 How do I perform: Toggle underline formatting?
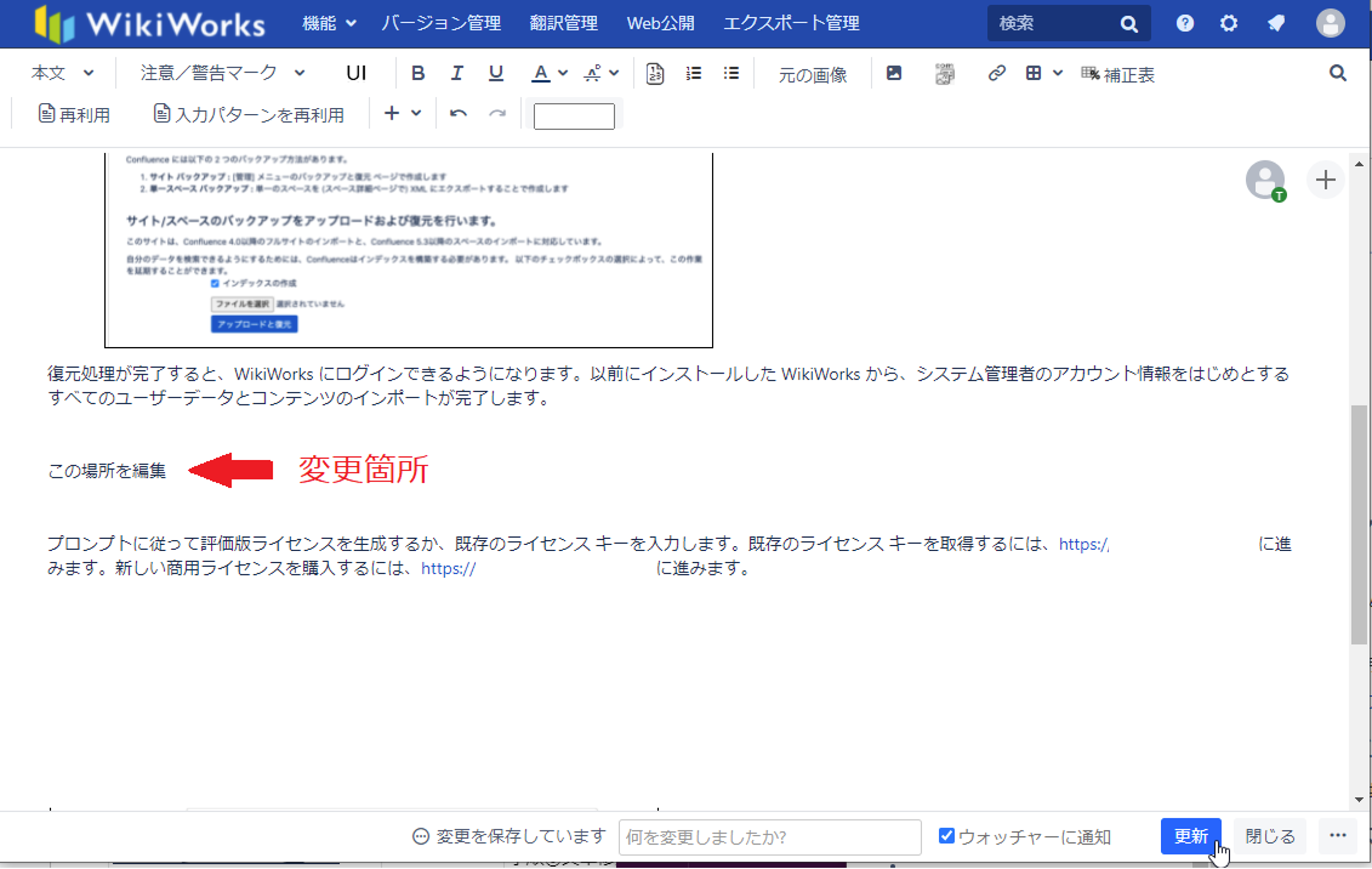[496, 73]
